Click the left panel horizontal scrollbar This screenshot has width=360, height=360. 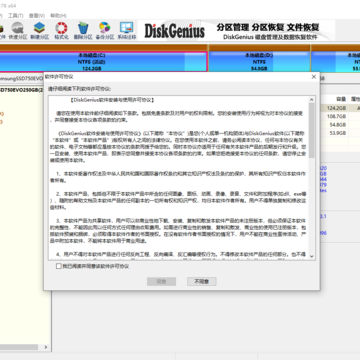click(x=19, y=347)
